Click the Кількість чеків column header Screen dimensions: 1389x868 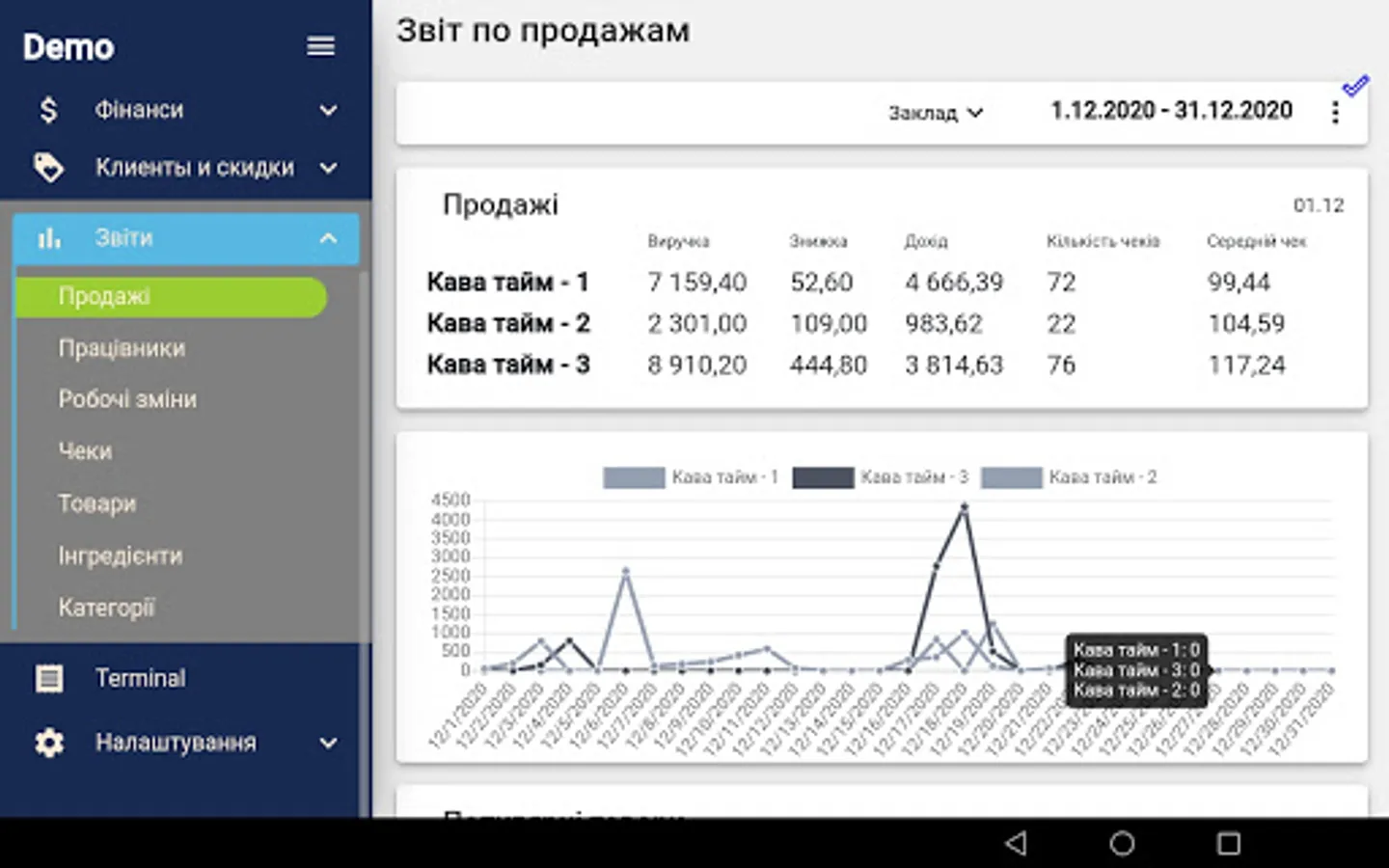tap(1103, 241)
